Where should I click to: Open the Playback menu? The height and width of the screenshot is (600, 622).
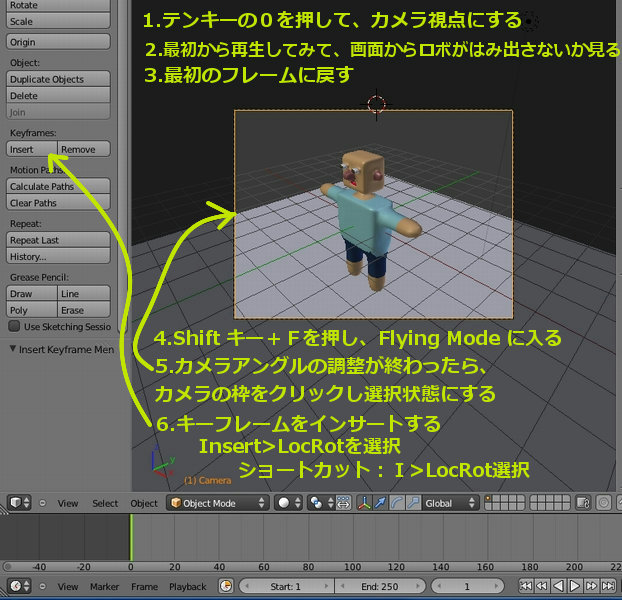(x=188, y=587)
